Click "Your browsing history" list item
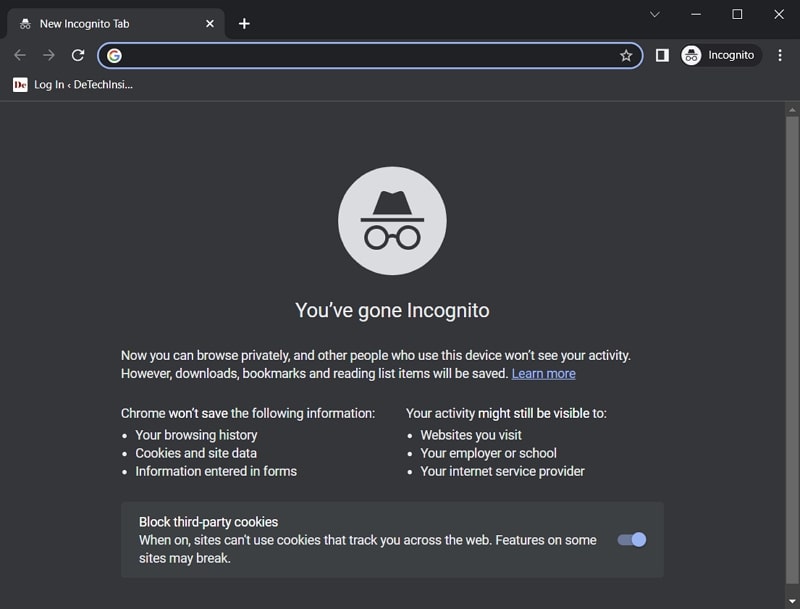The image size is (800, 609). click(x=196, y=435)
